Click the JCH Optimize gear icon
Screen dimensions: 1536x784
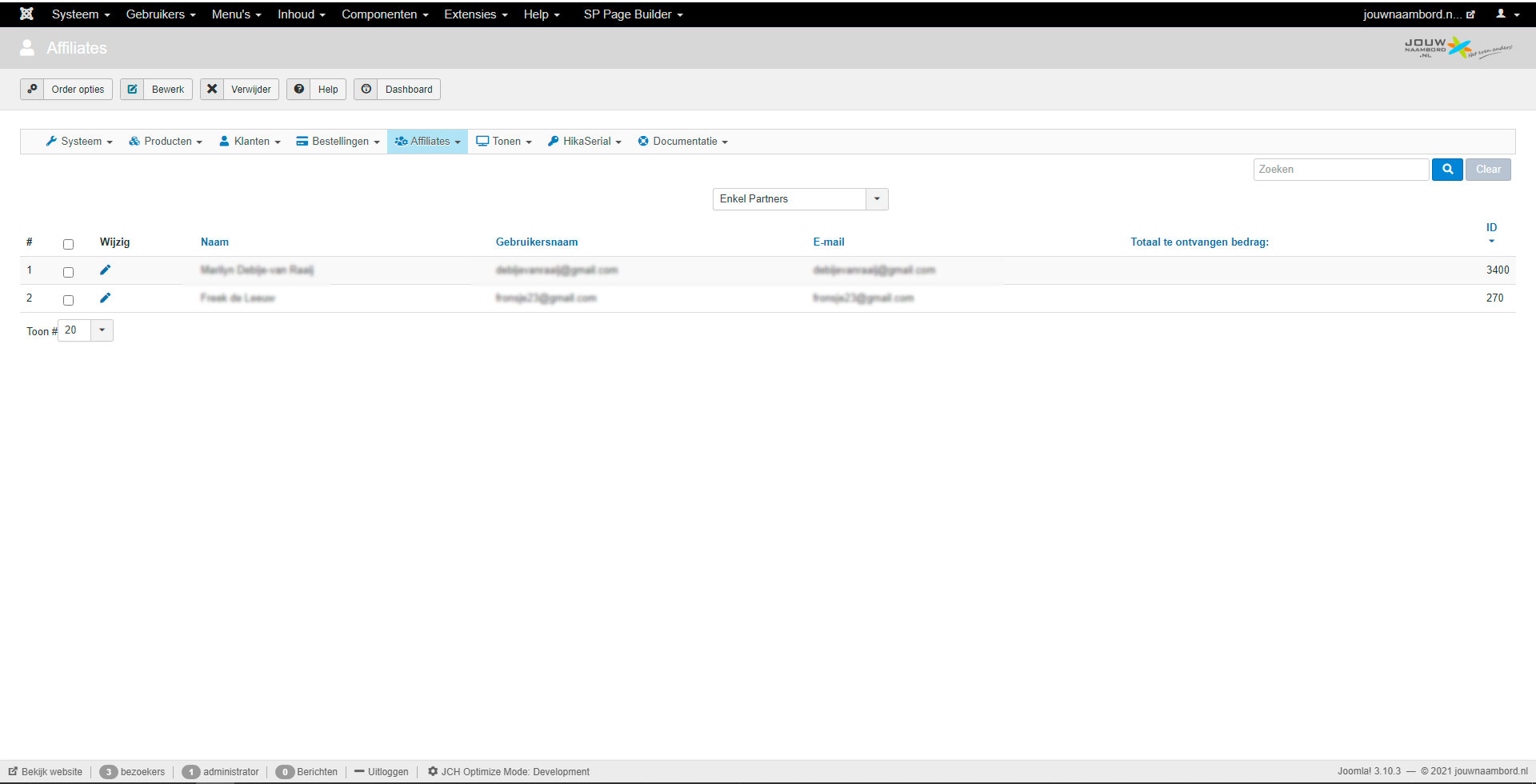point(433,771)
